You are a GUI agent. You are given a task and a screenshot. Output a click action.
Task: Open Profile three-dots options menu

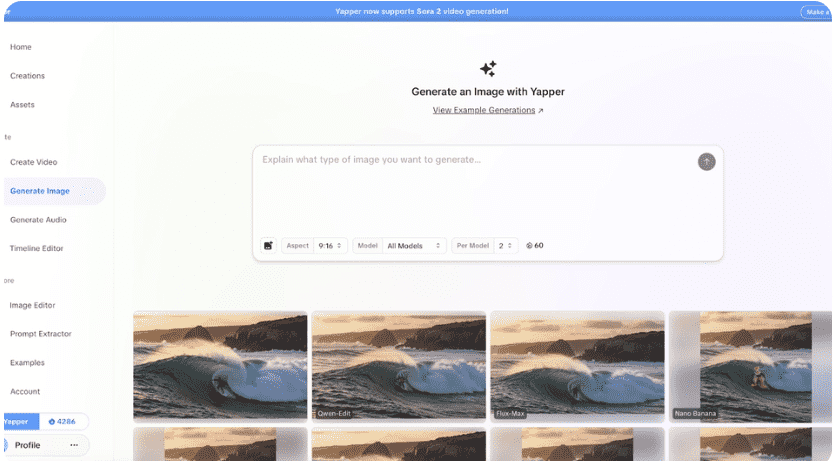coord(74,445)
